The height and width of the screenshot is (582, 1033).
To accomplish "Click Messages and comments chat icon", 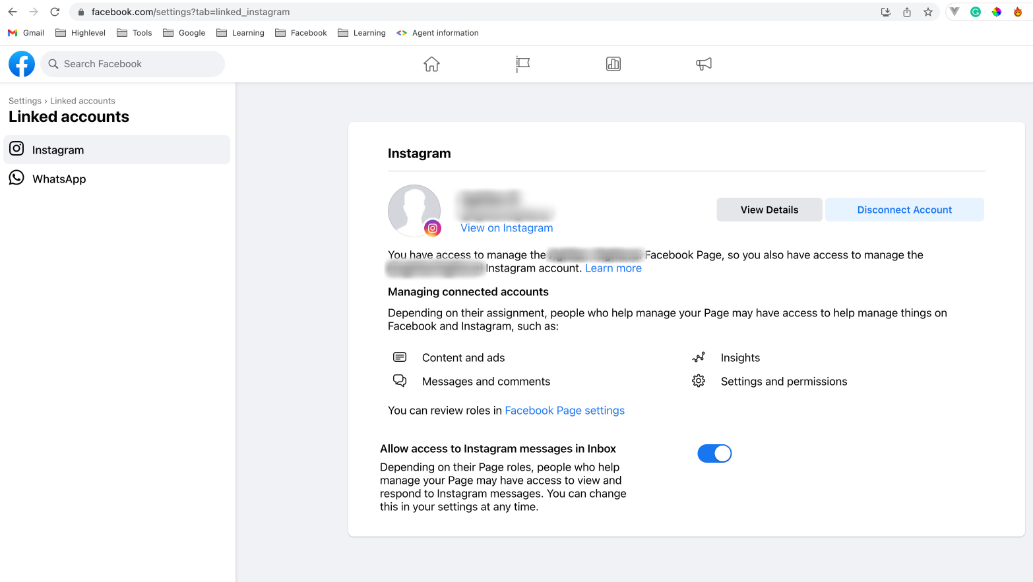I will click(399, 381).
